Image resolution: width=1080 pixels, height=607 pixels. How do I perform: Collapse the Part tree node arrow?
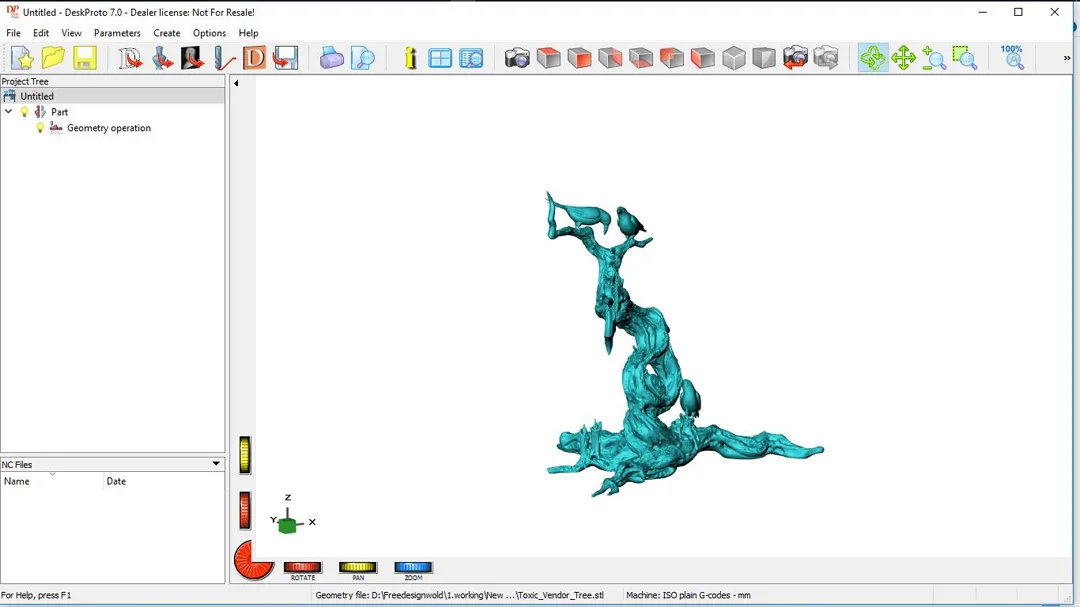(x=9, y=112)
